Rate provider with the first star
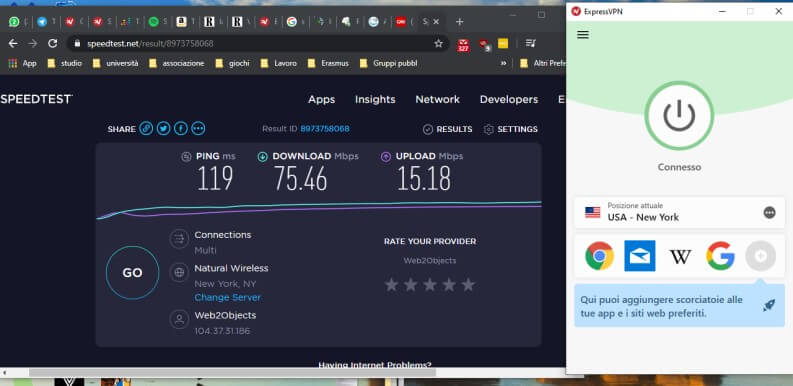 pyautogui.click(x=391, y=284)
